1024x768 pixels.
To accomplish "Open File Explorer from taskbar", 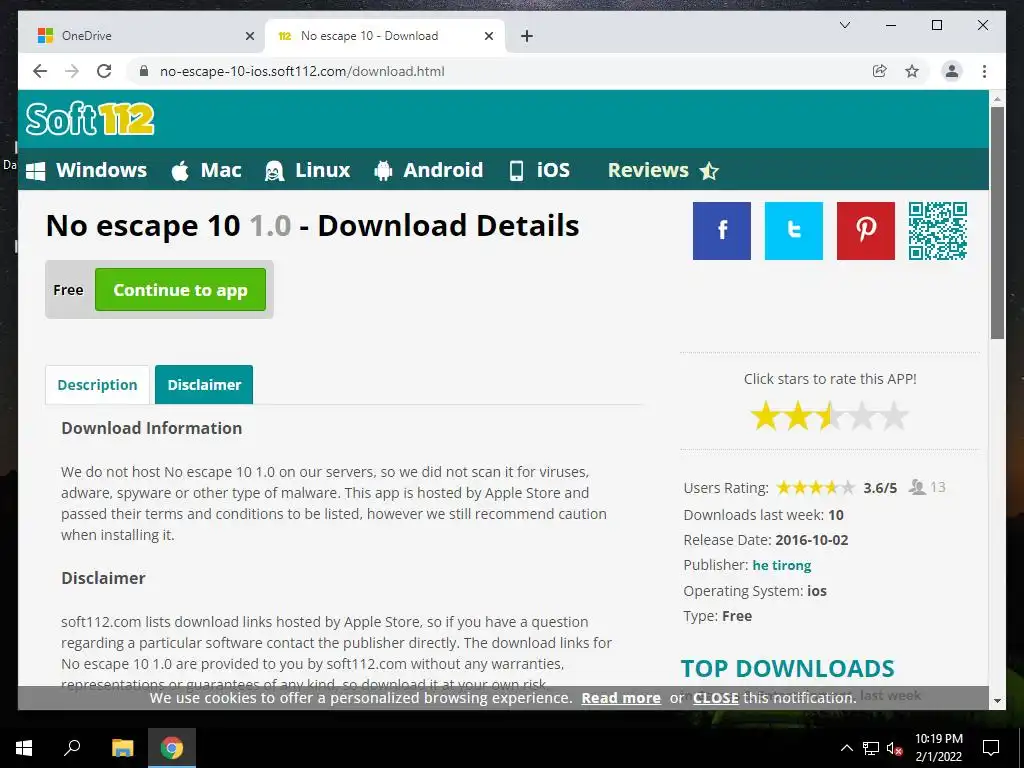I will 122,748.
